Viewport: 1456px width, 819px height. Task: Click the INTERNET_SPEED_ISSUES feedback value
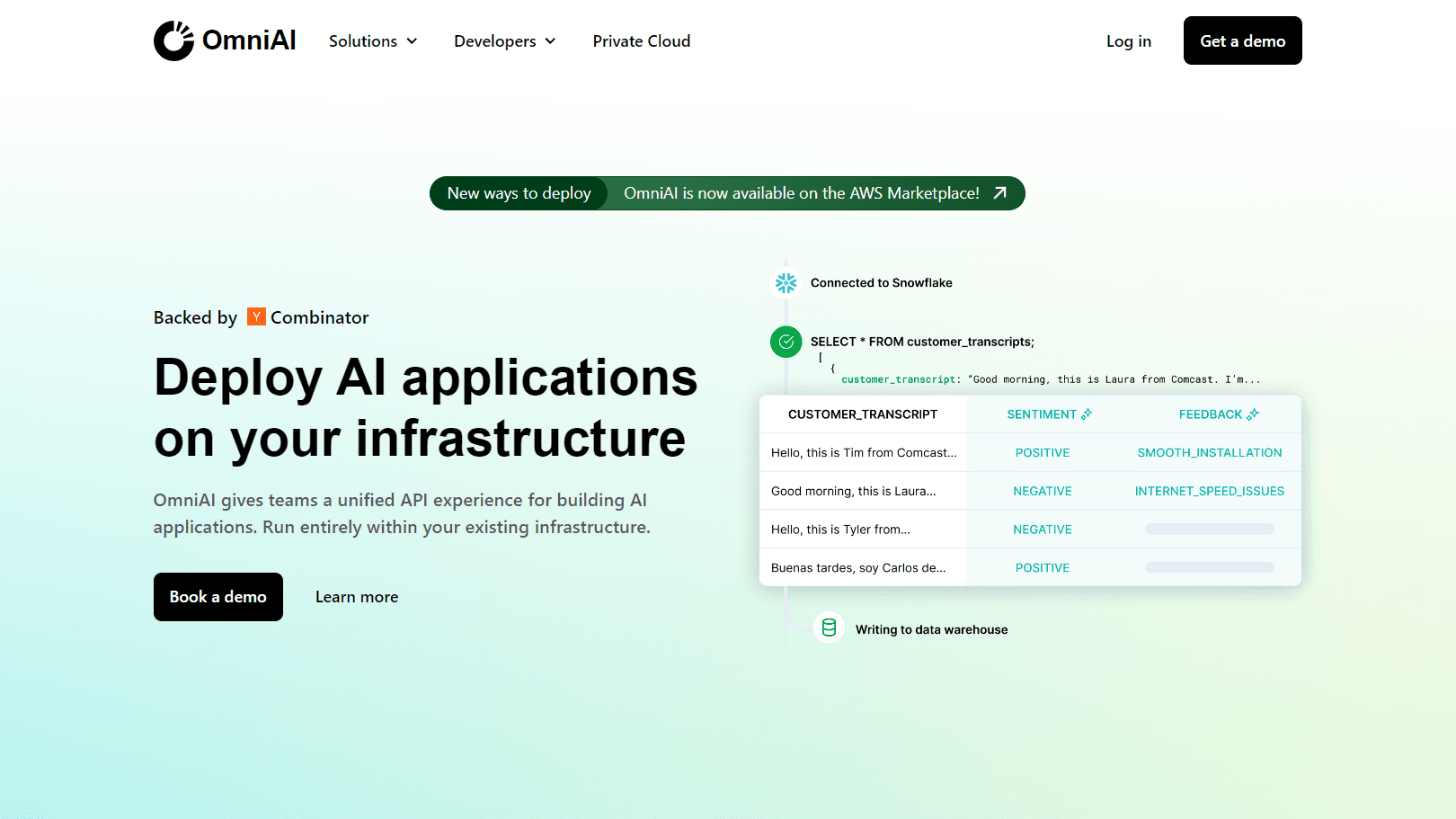pyautogui.click(x=1210, y=492)
